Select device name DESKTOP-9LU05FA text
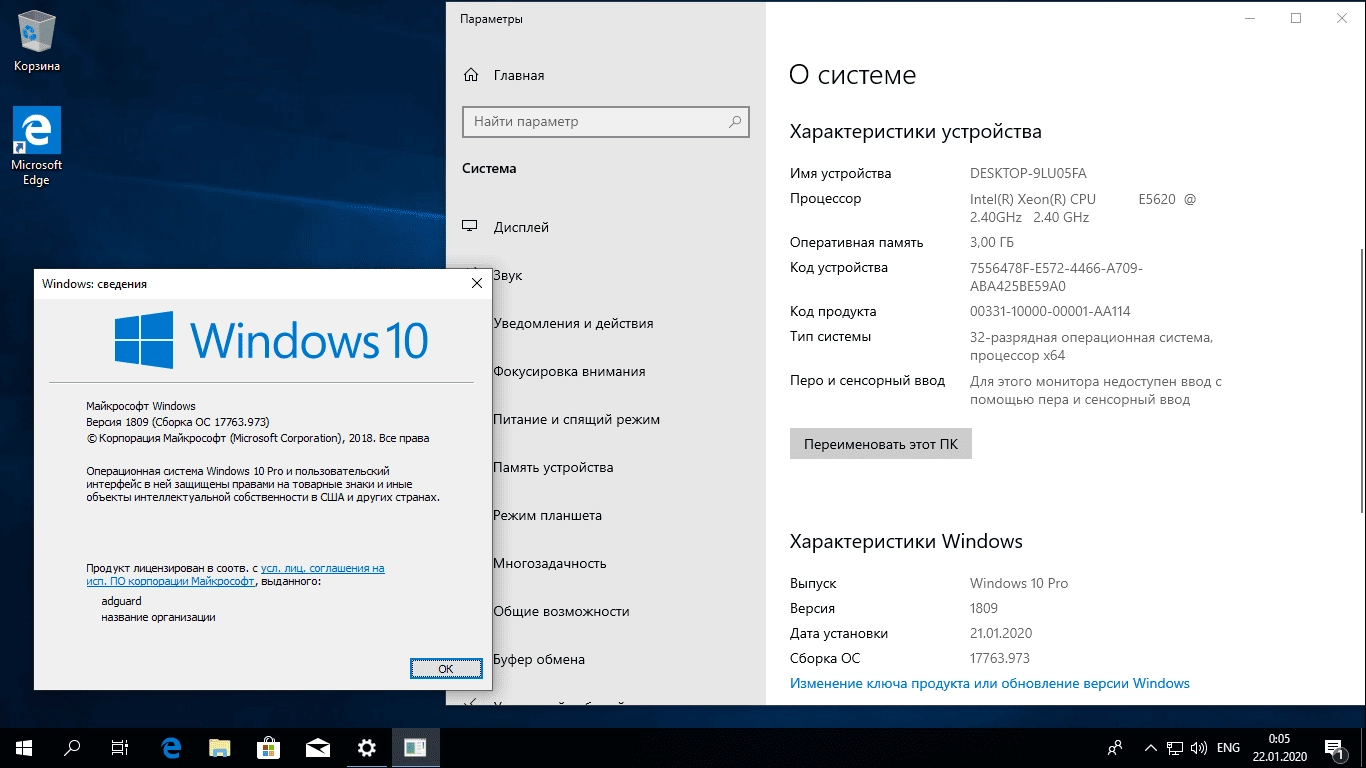 (1028, 173)
